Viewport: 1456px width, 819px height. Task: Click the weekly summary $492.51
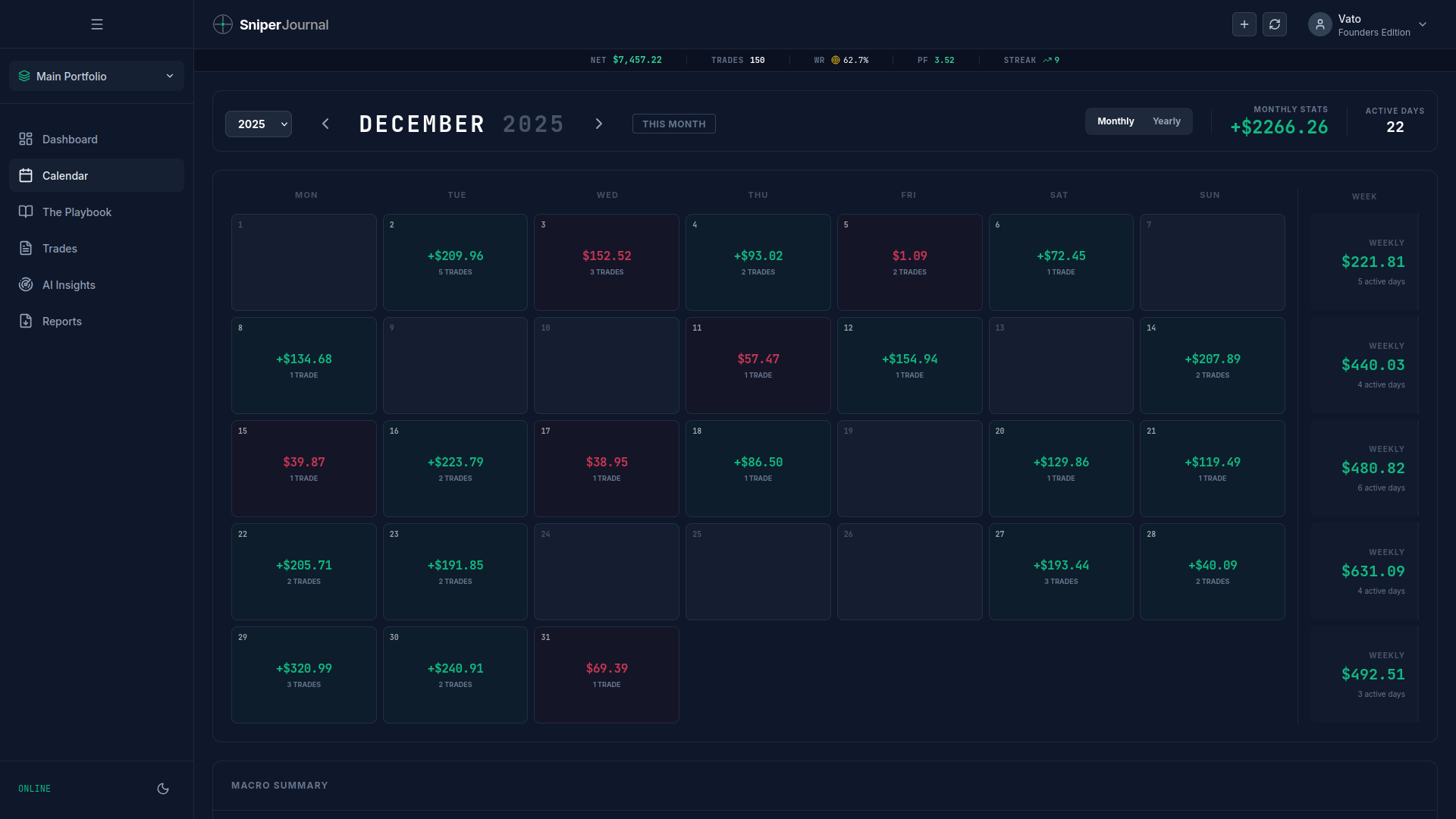(x=1365, y=675)
